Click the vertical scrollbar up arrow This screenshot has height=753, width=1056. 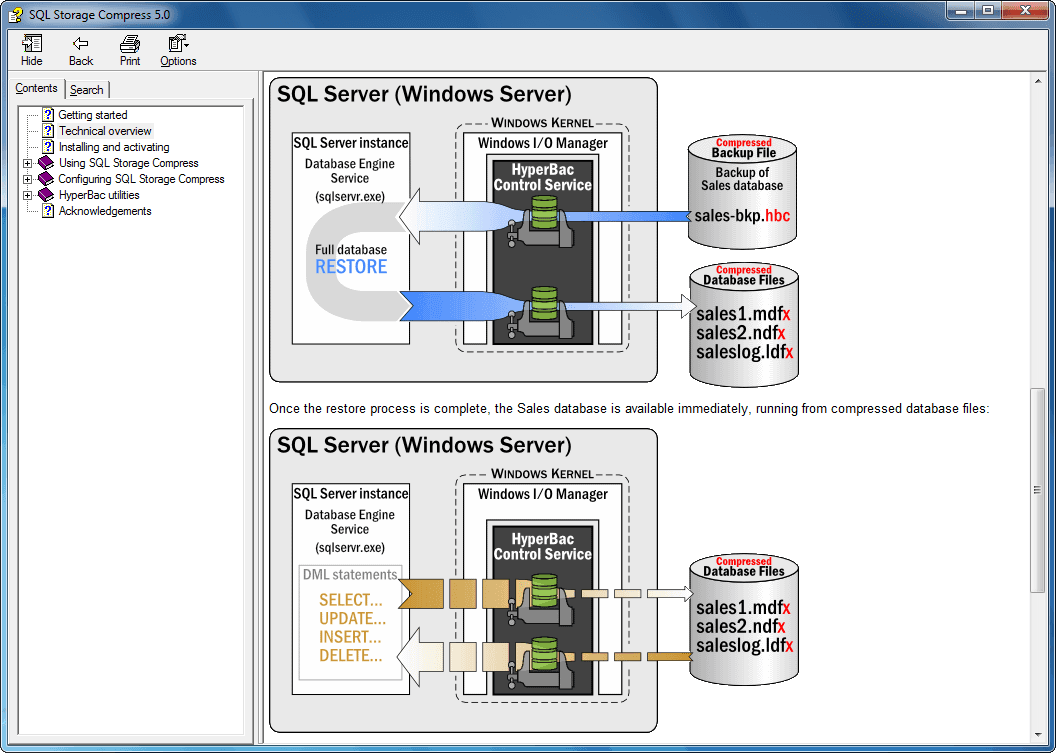(x=1037, y=81)
